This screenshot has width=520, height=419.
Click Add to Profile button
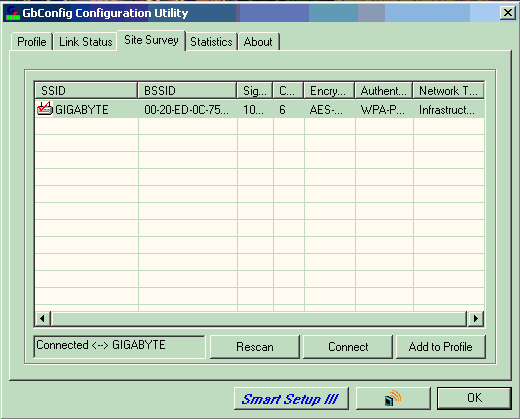click(440, 347)
